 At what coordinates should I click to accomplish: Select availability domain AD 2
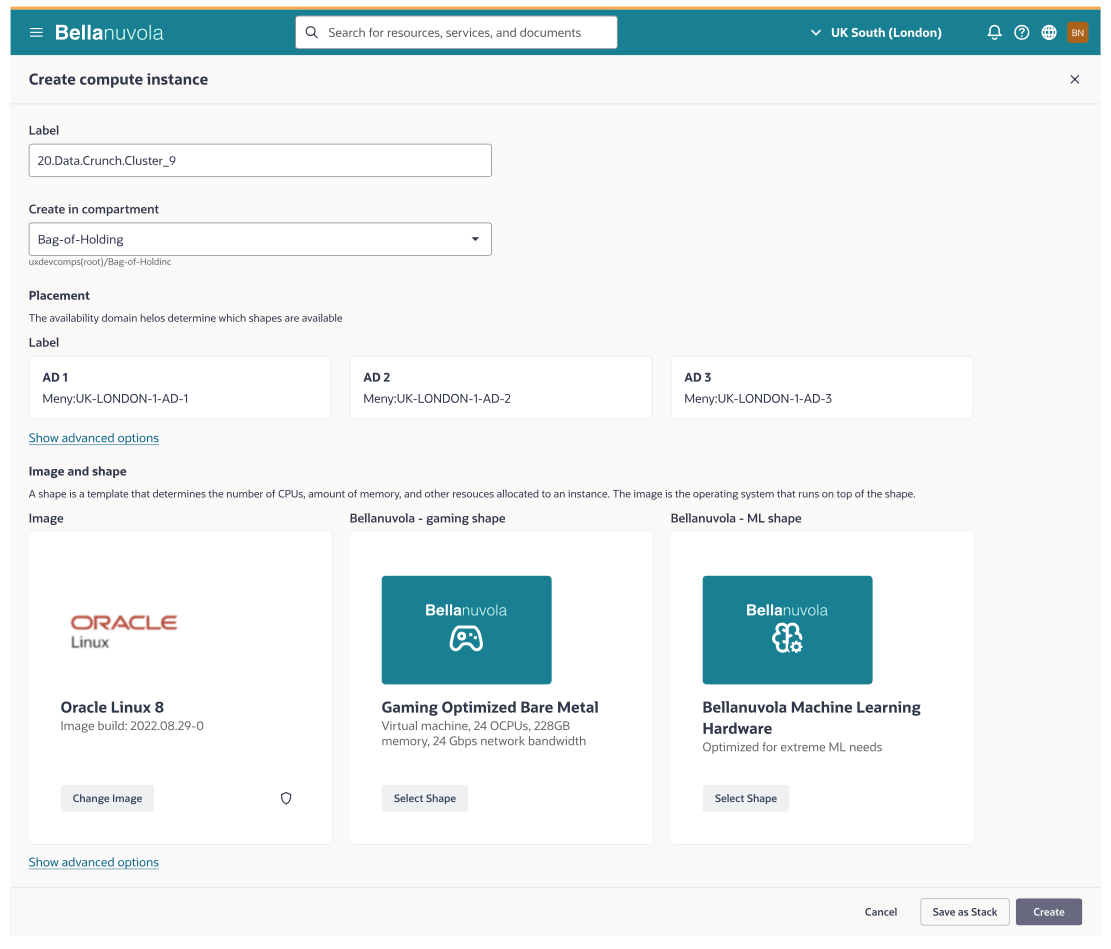coord(501,387)
